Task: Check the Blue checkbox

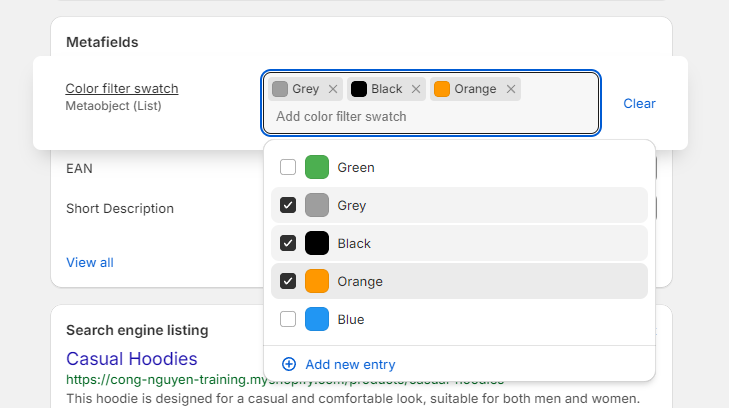Action: [288, 319]
